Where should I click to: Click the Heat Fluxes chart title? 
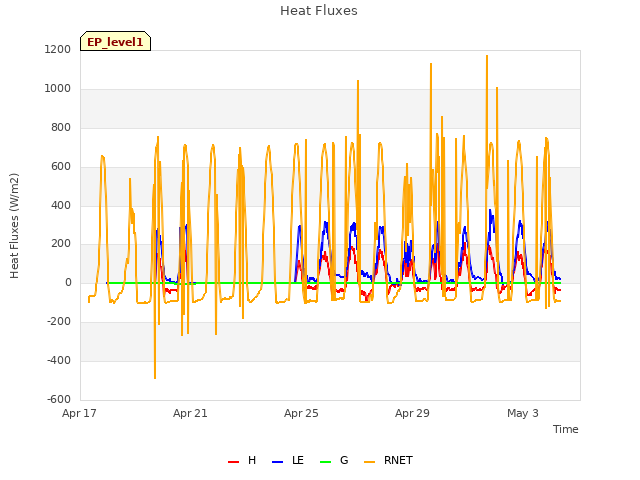319,11
